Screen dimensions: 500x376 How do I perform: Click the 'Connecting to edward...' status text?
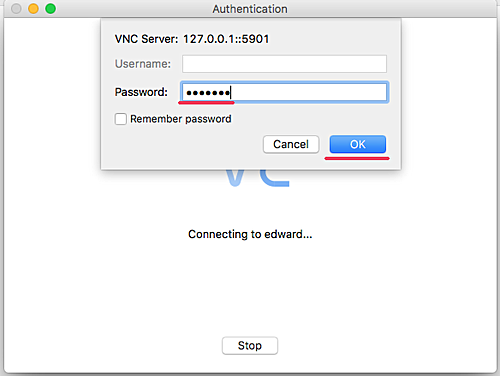[250, 234]
